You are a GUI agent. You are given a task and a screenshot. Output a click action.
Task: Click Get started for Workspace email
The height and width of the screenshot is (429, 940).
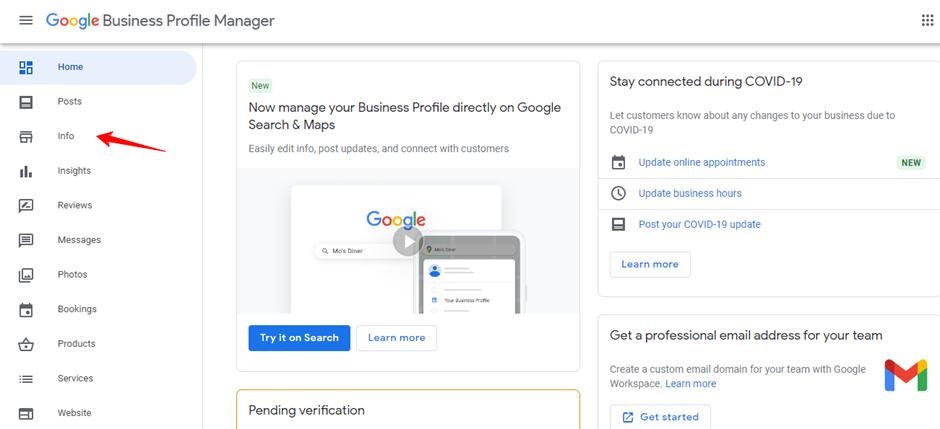pyautogui.click(x=660, y=417)
